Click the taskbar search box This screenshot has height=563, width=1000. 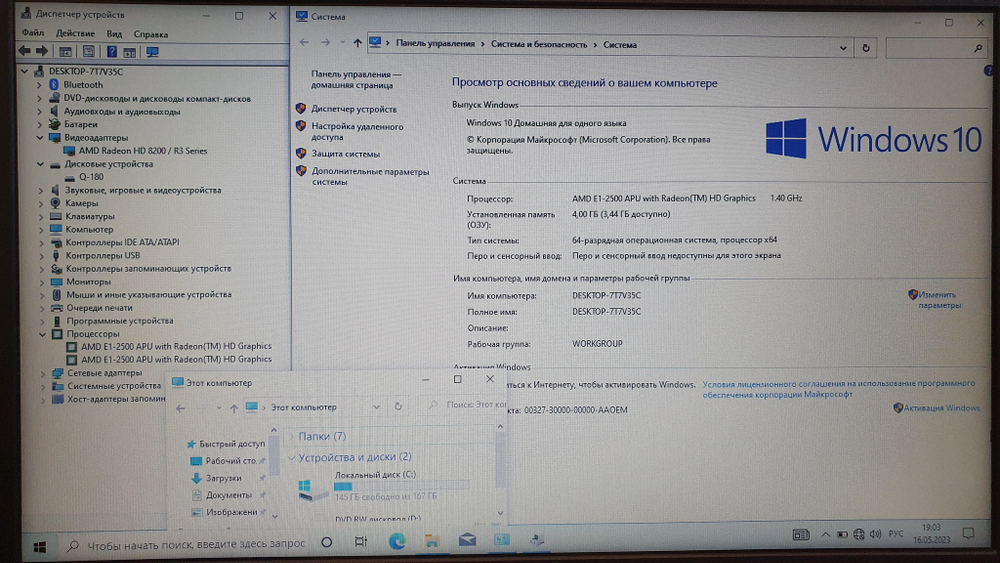click(x=186, y=545)
